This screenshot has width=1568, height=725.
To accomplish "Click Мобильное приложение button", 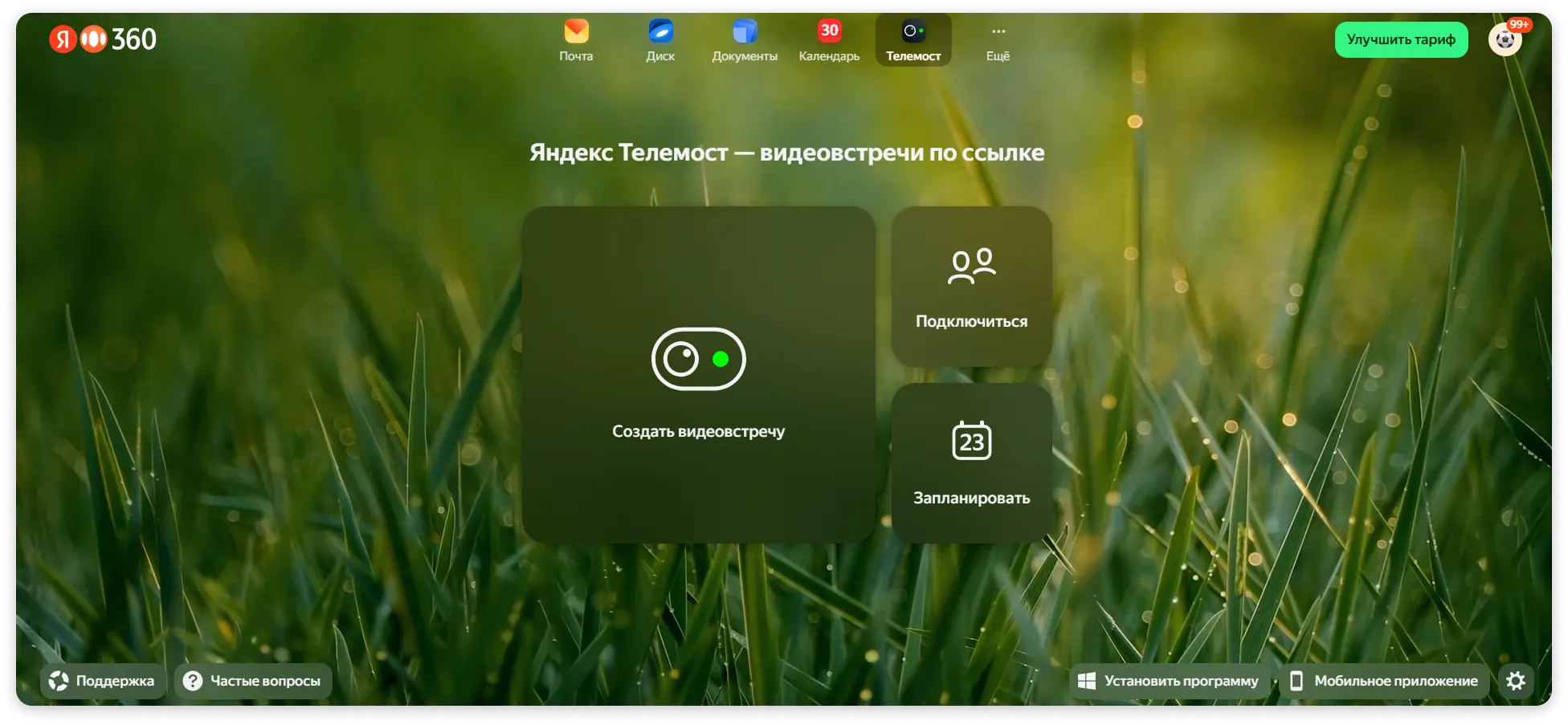I will point(1384,681).
